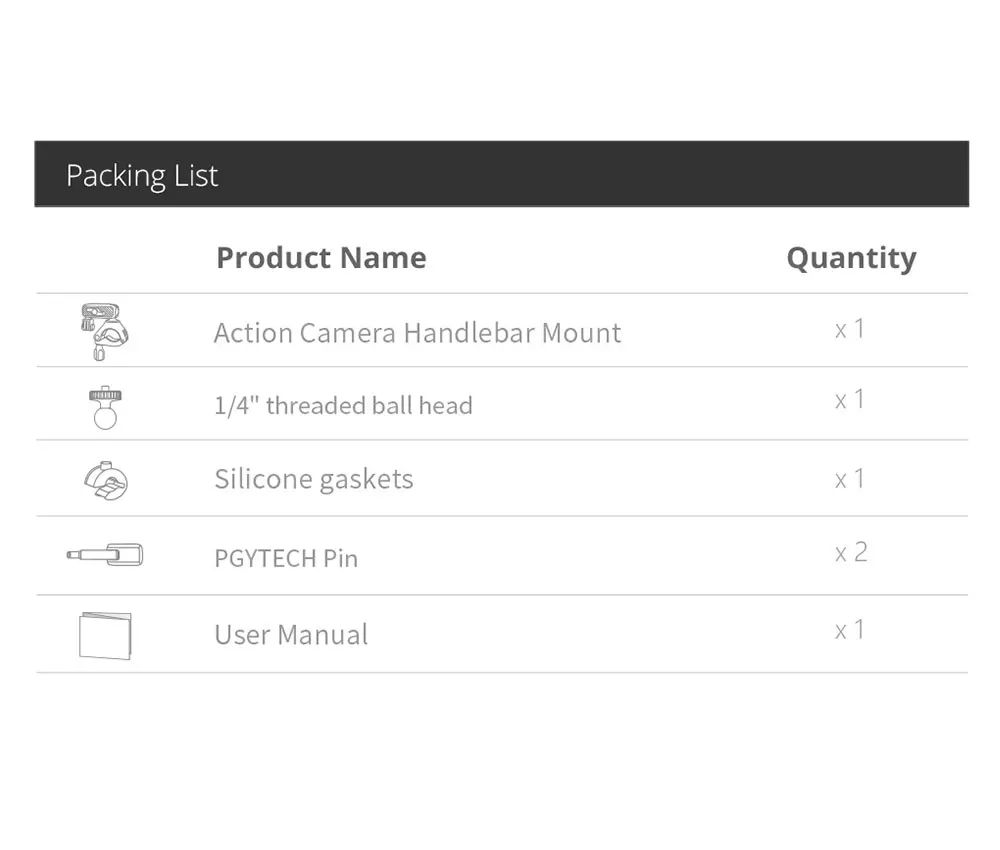Click the 1/4" threaded ball head label
The height and width of the screenshot is (850, 1000).
point(343,406)
